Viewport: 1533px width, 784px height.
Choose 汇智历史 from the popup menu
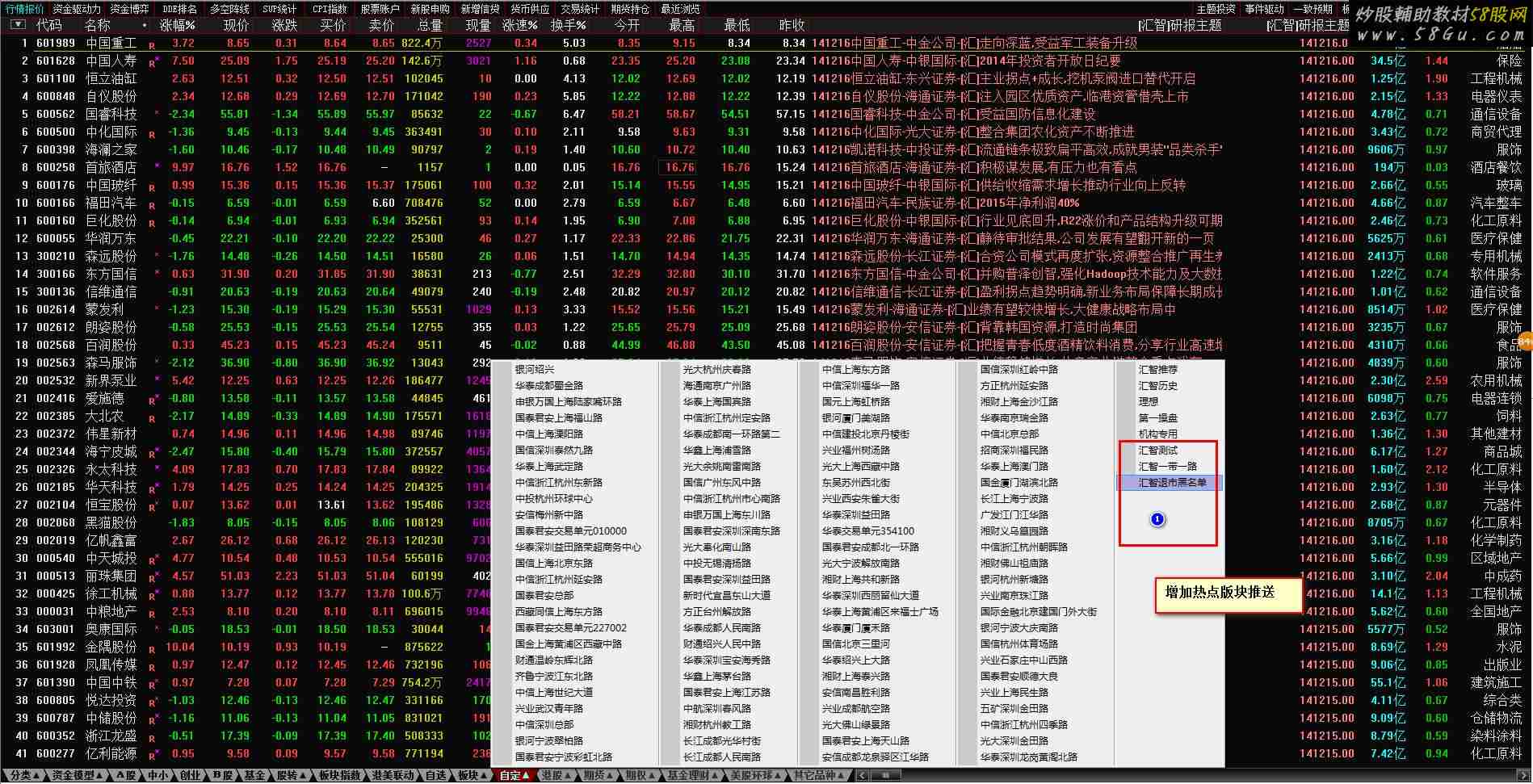(x=1157, y=386)
